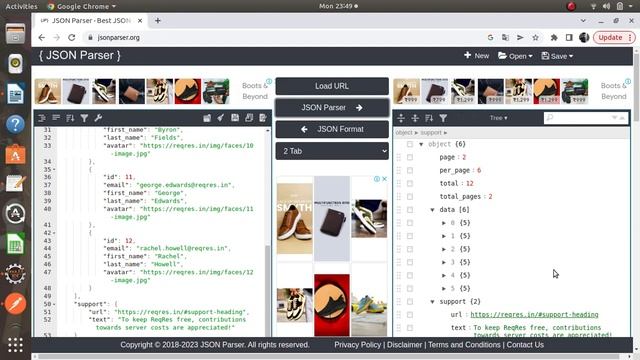Screen dimensions: 640x360
Task: Open the Privacy Policy footer link
Action: click(x=357, y=345)
